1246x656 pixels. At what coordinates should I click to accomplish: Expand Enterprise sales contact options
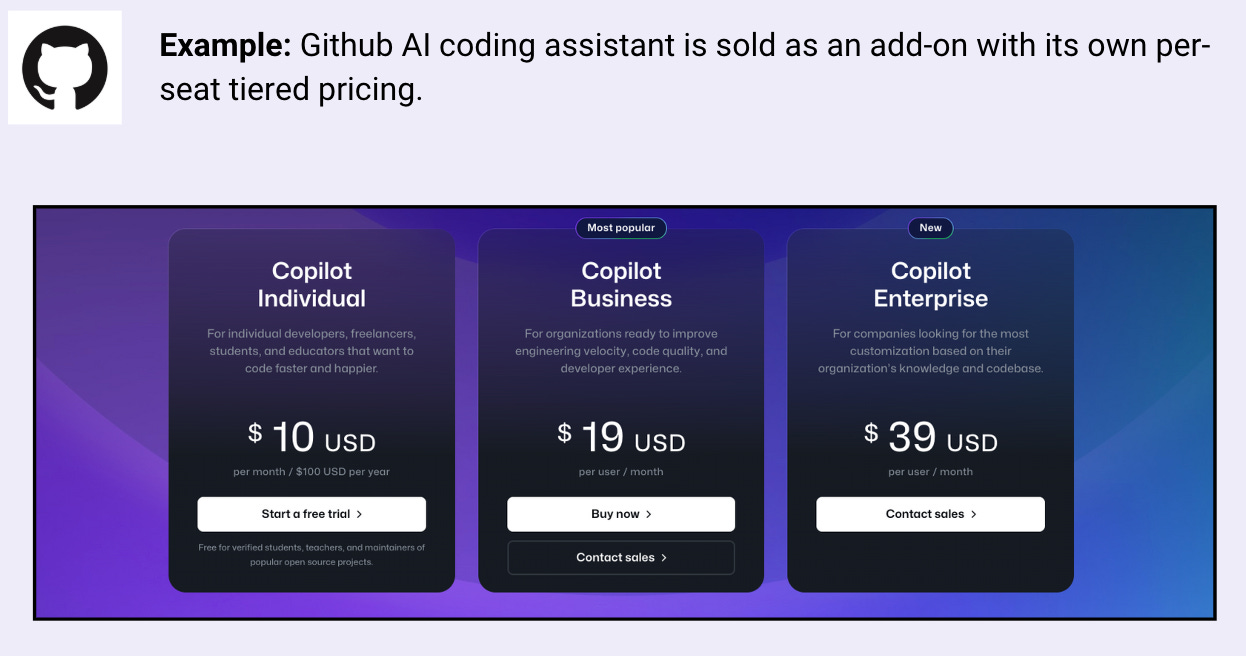(930, 514)
